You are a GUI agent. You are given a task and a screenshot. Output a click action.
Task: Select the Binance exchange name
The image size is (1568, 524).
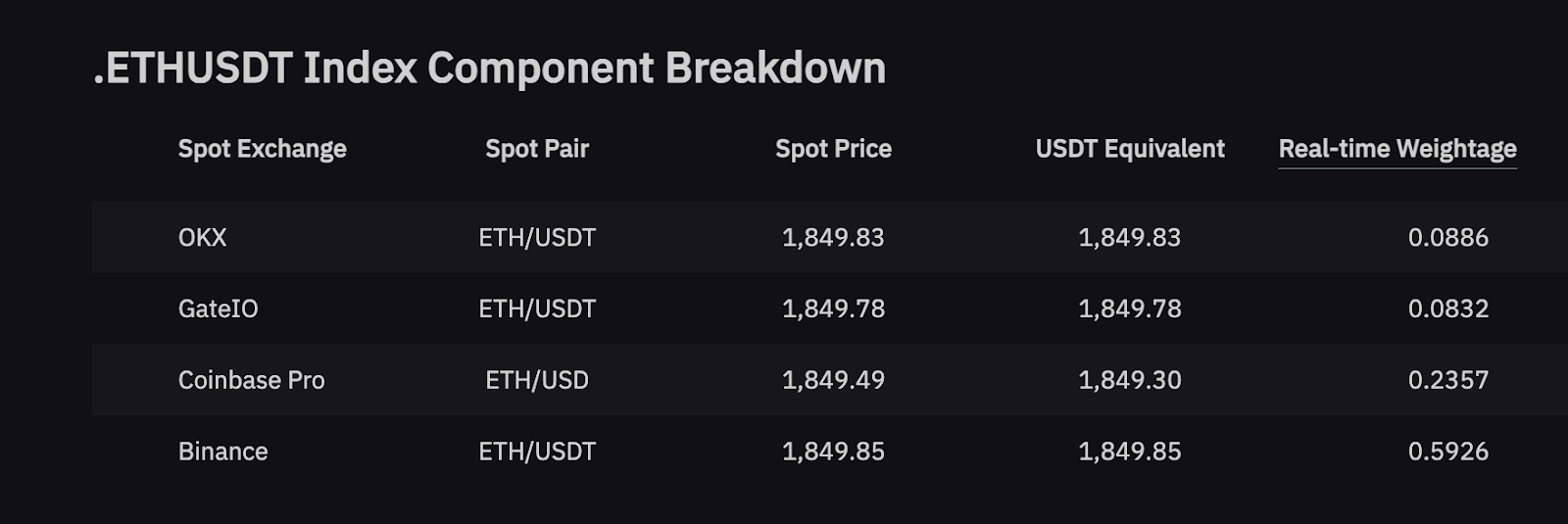click(222, 452)
